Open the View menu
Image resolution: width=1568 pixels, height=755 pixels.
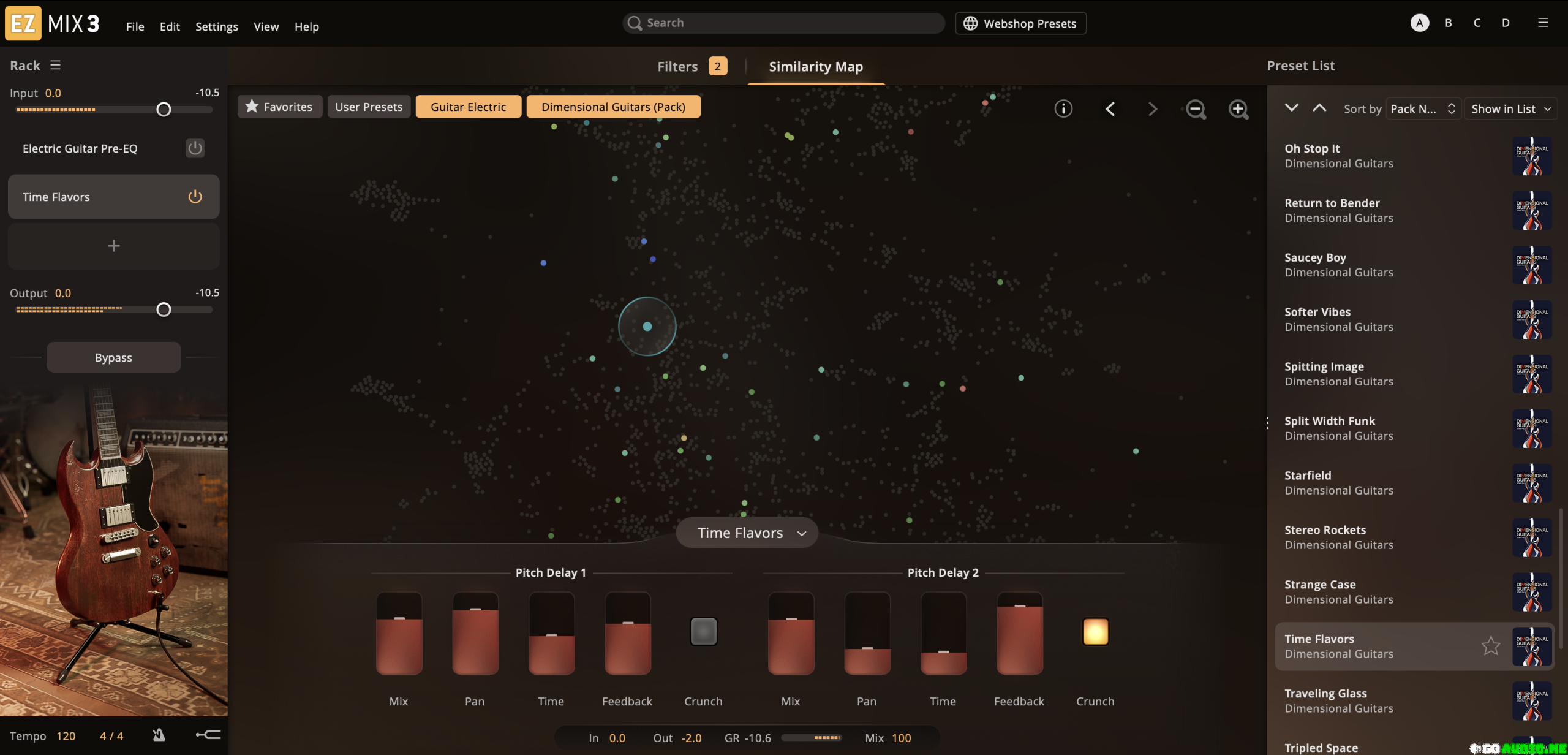pyautogui.click(x=266, y=26)
